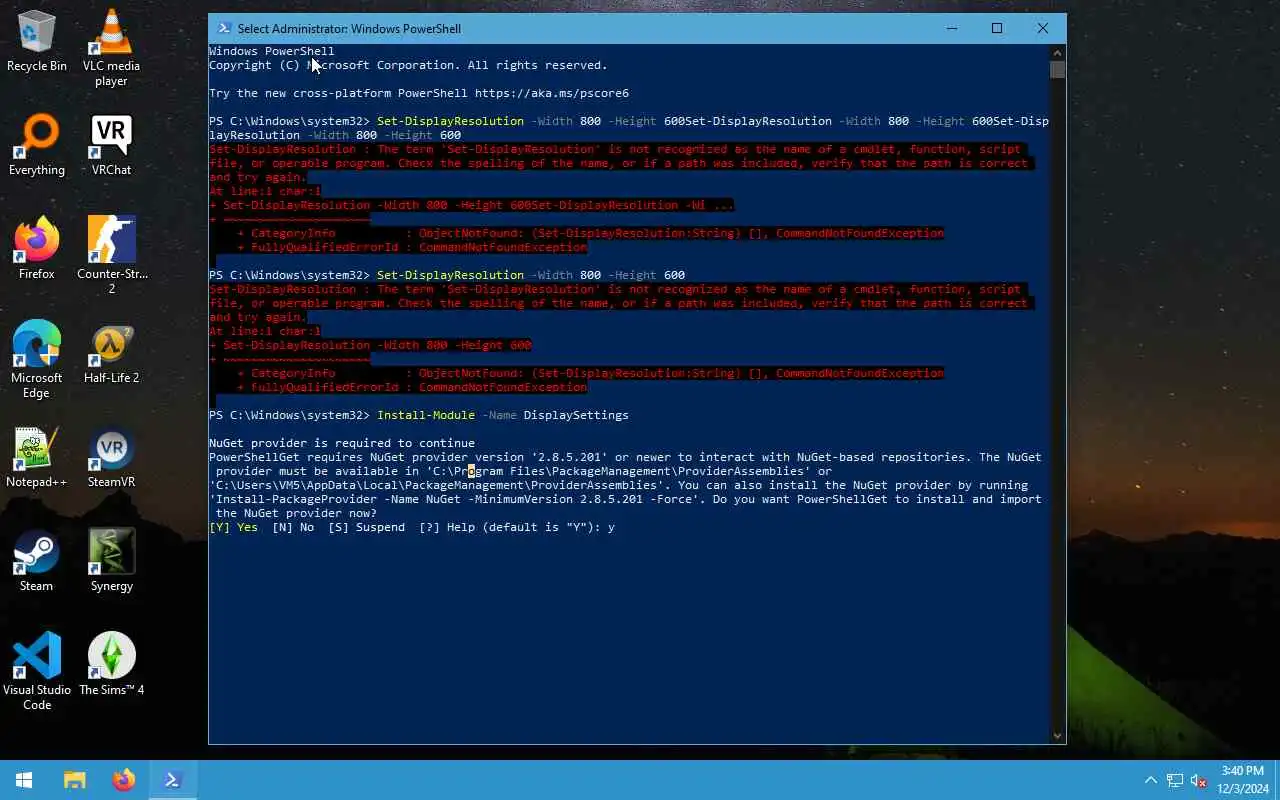The height and width of the screenshot is (800, 1280).
Task: Show hidden system tray icons
Action: [x=1150, y=780]
